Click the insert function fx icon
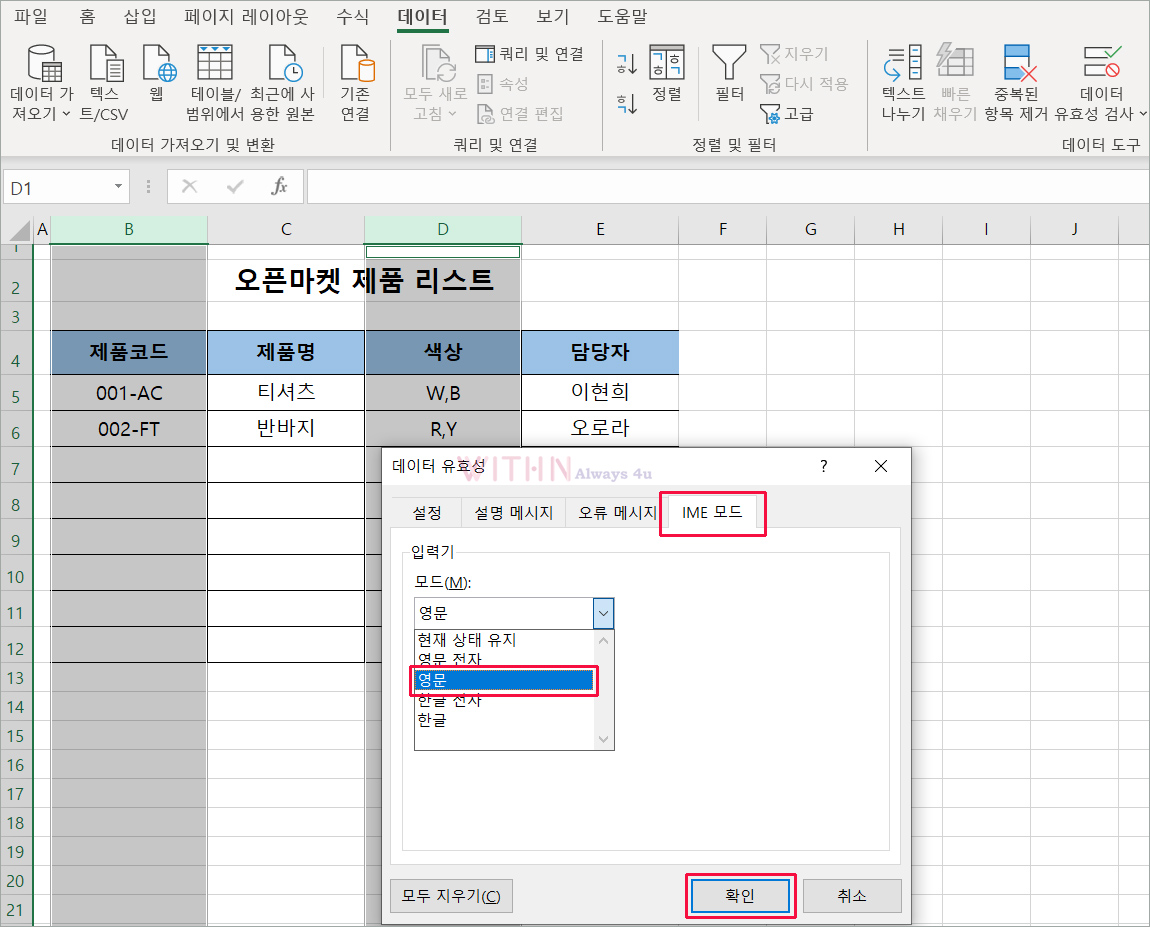The width and height of the screenshot is (1150, 927). (x=279, y=186)
